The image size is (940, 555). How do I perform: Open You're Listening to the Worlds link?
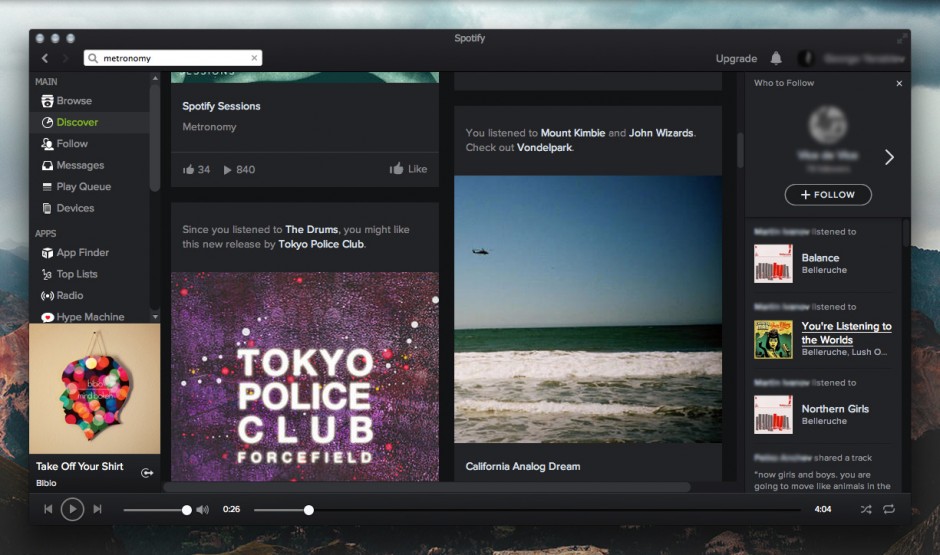pyautogui.click(x=846, y=333)
